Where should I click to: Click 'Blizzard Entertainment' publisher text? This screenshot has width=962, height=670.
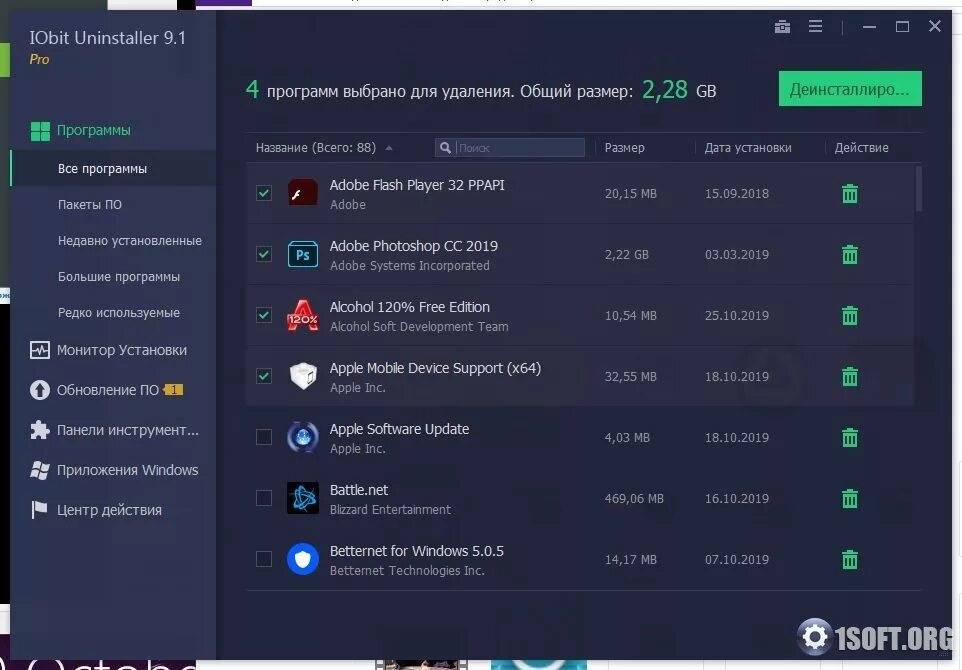[x=390, y=510]
